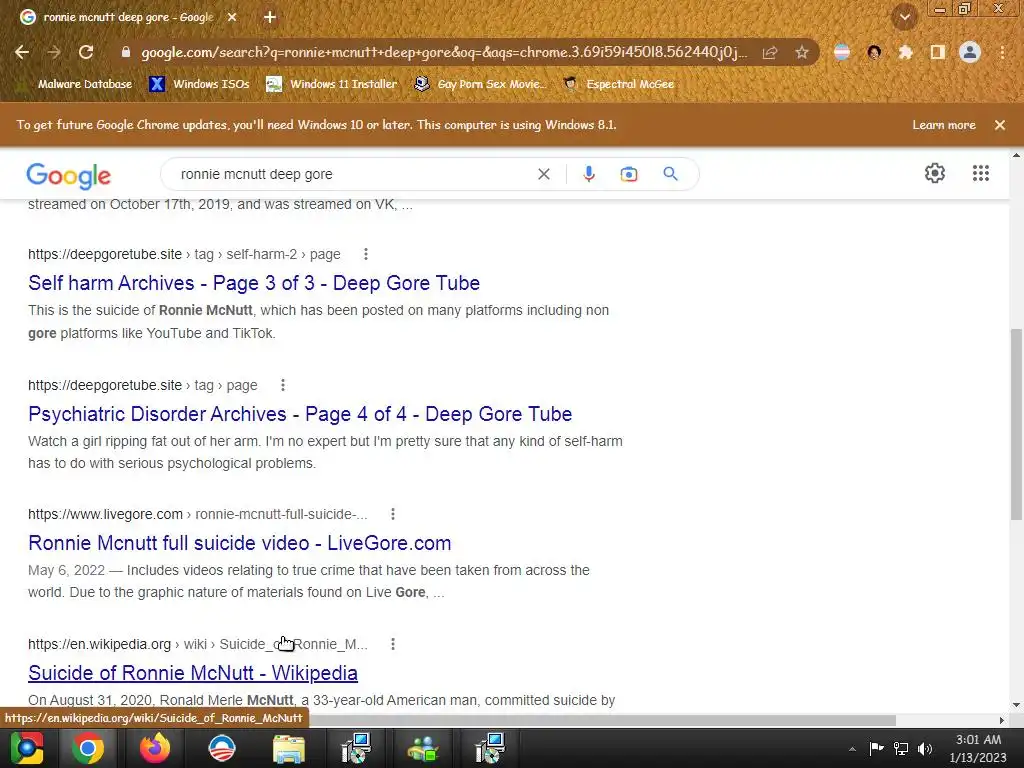The image size is (1024, 768).
Task: Open options for Self harm Archives result
Action: click(366, 254)
